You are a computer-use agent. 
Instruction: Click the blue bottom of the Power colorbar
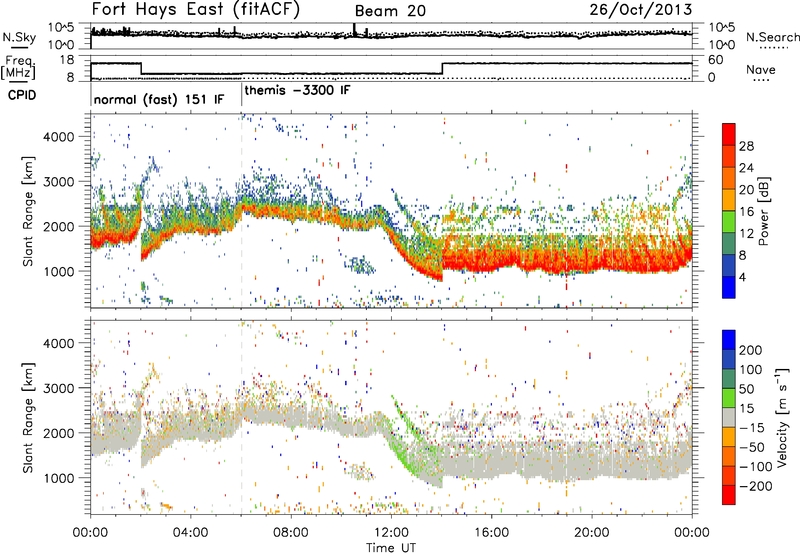click(729, 288)
